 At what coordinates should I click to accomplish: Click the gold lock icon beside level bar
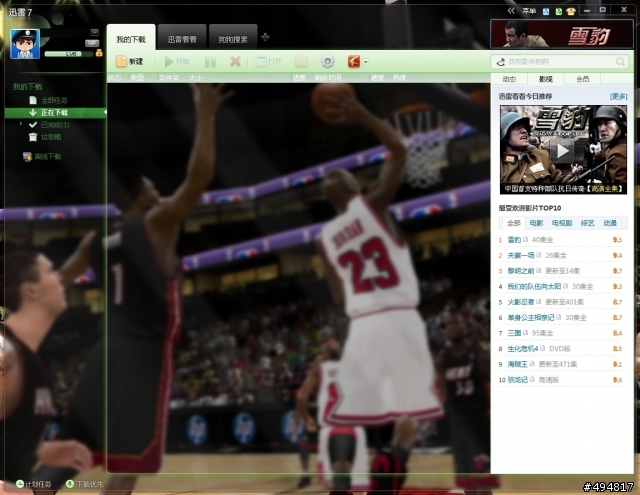pos(99,53)
